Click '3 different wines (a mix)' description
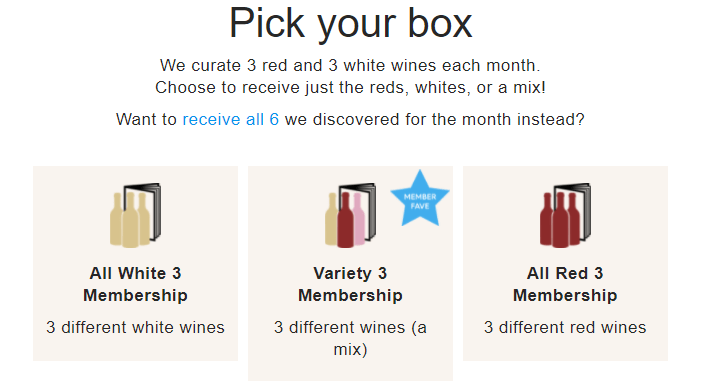This screenshot has height=381, width=706. point(350,338)
